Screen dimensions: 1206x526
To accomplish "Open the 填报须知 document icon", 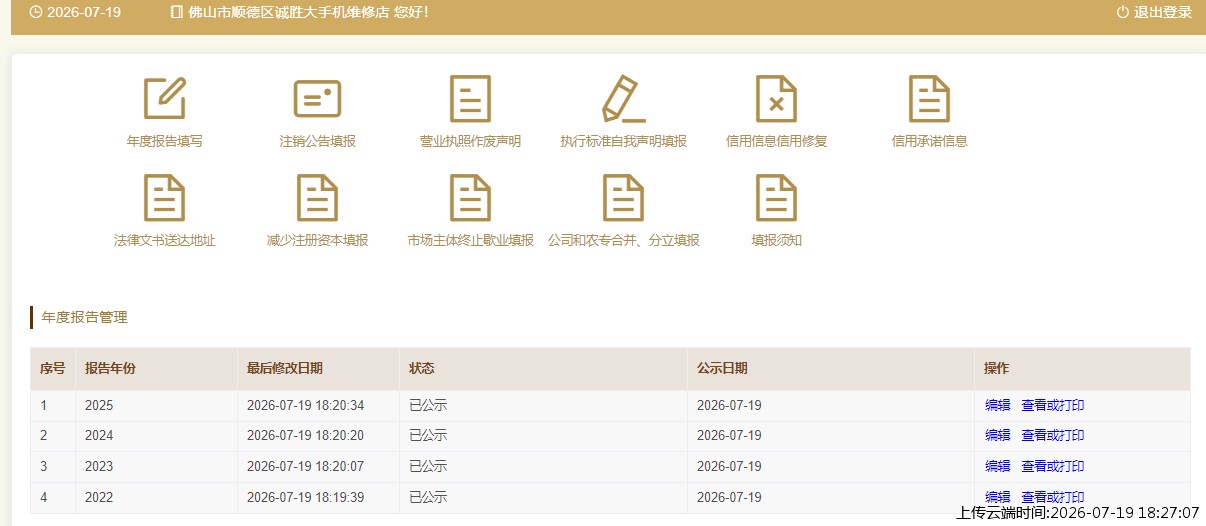I will [776, 197].
